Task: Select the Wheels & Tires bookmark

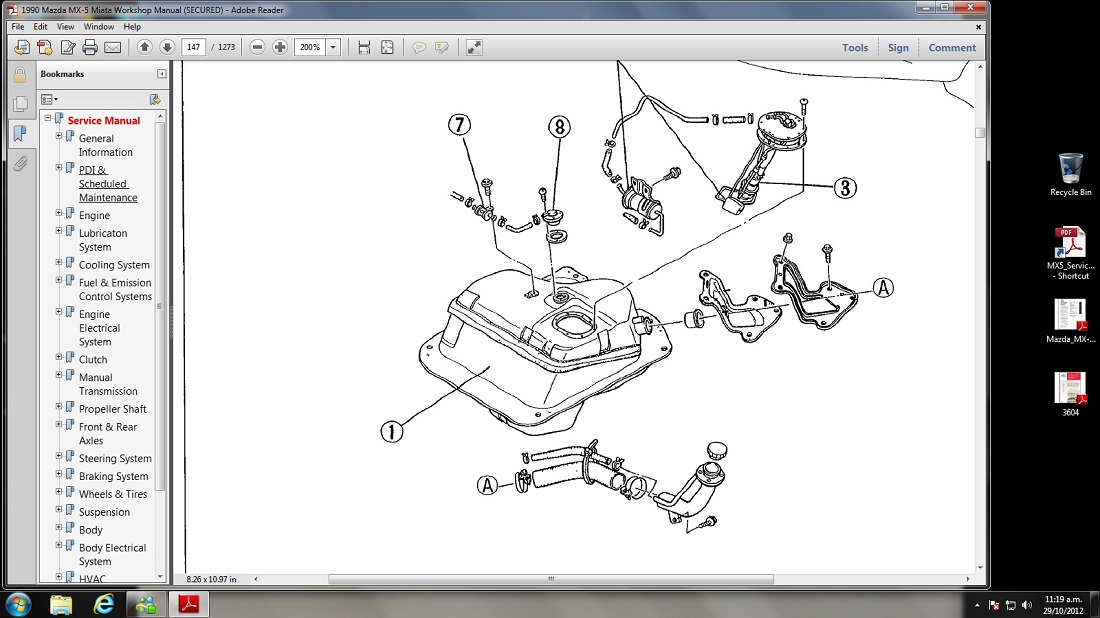Action: point(113,494)
